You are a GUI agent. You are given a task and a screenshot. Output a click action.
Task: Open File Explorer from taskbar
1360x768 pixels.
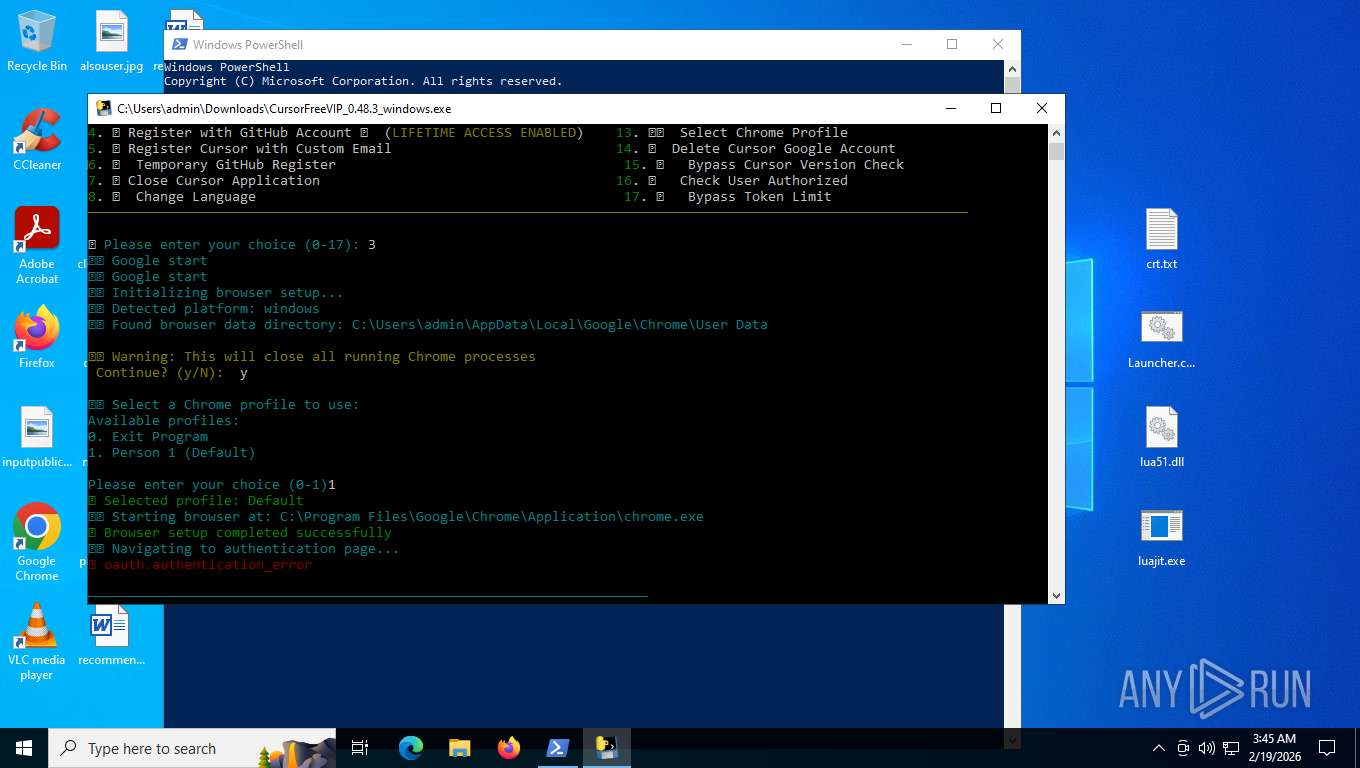coord(460,748)
